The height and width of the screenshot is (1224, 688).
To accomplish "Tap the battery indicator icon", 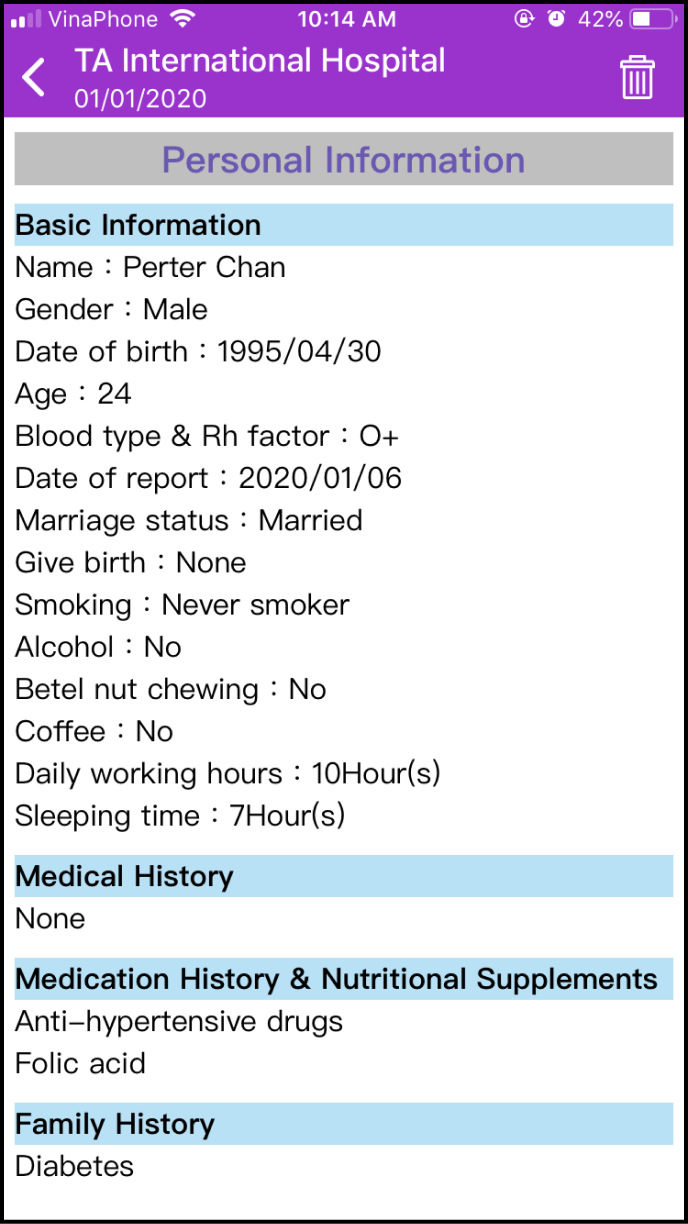I will coord(654,19).
